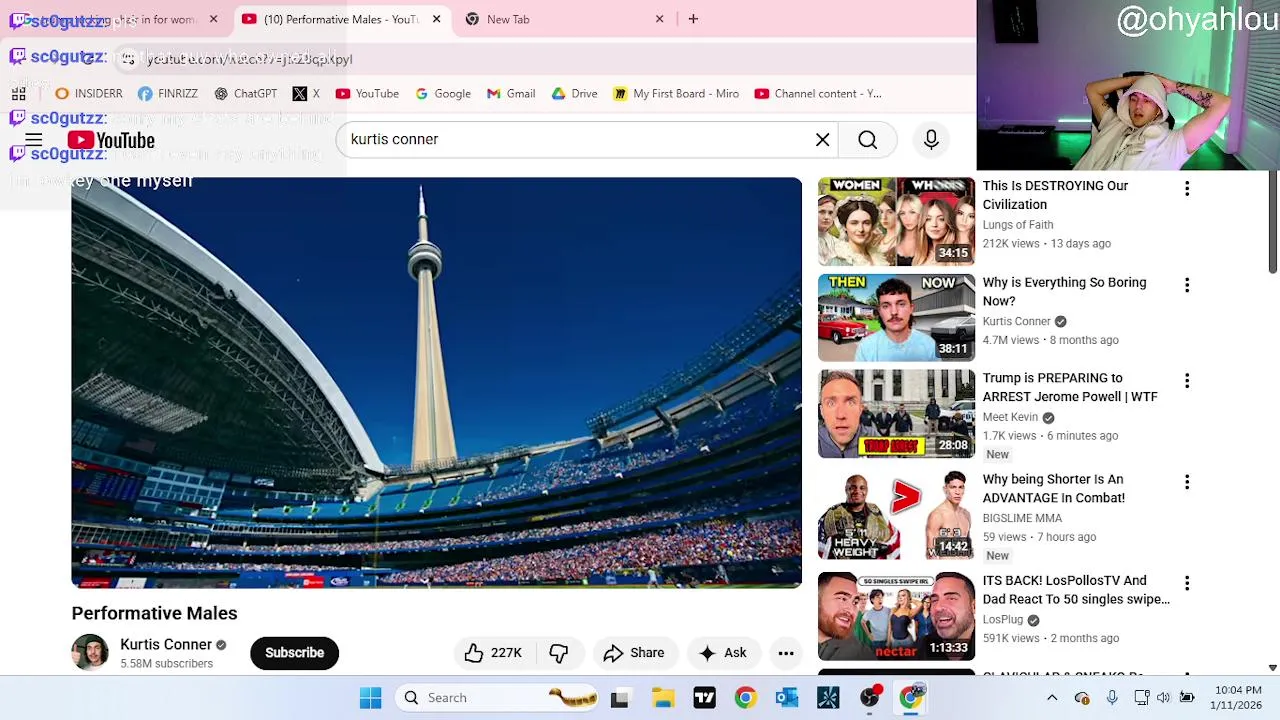Open options for Why is Everything So Boring Now
Screen dimensions: 1280x720
pyautogui.click(x=1187, y=286)
